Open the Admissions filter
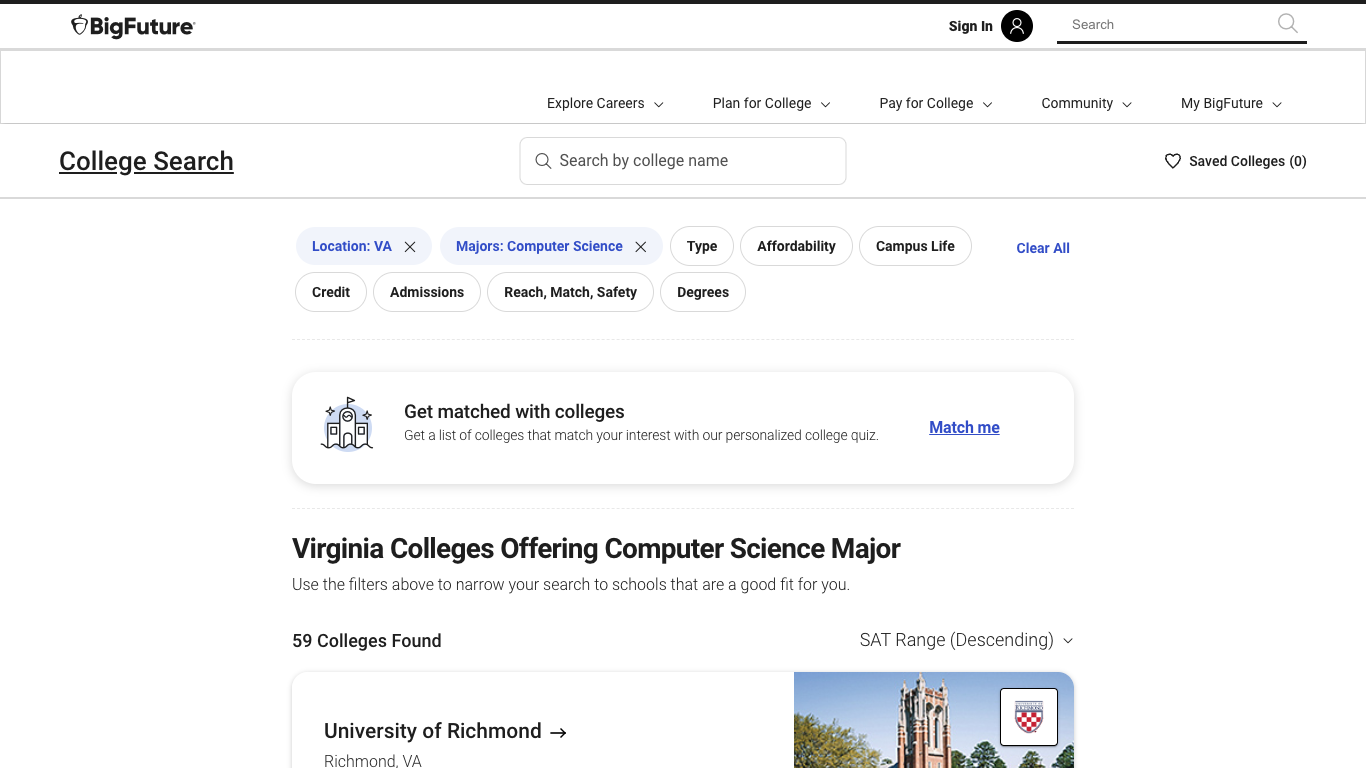 click(x=427, y=292)
